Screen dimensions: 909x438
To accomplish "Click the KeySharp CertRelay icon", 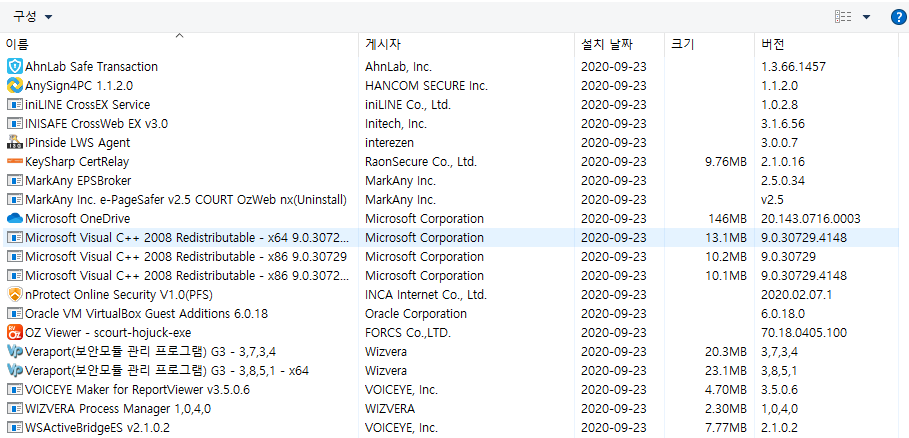I will [x=14, y=162].
